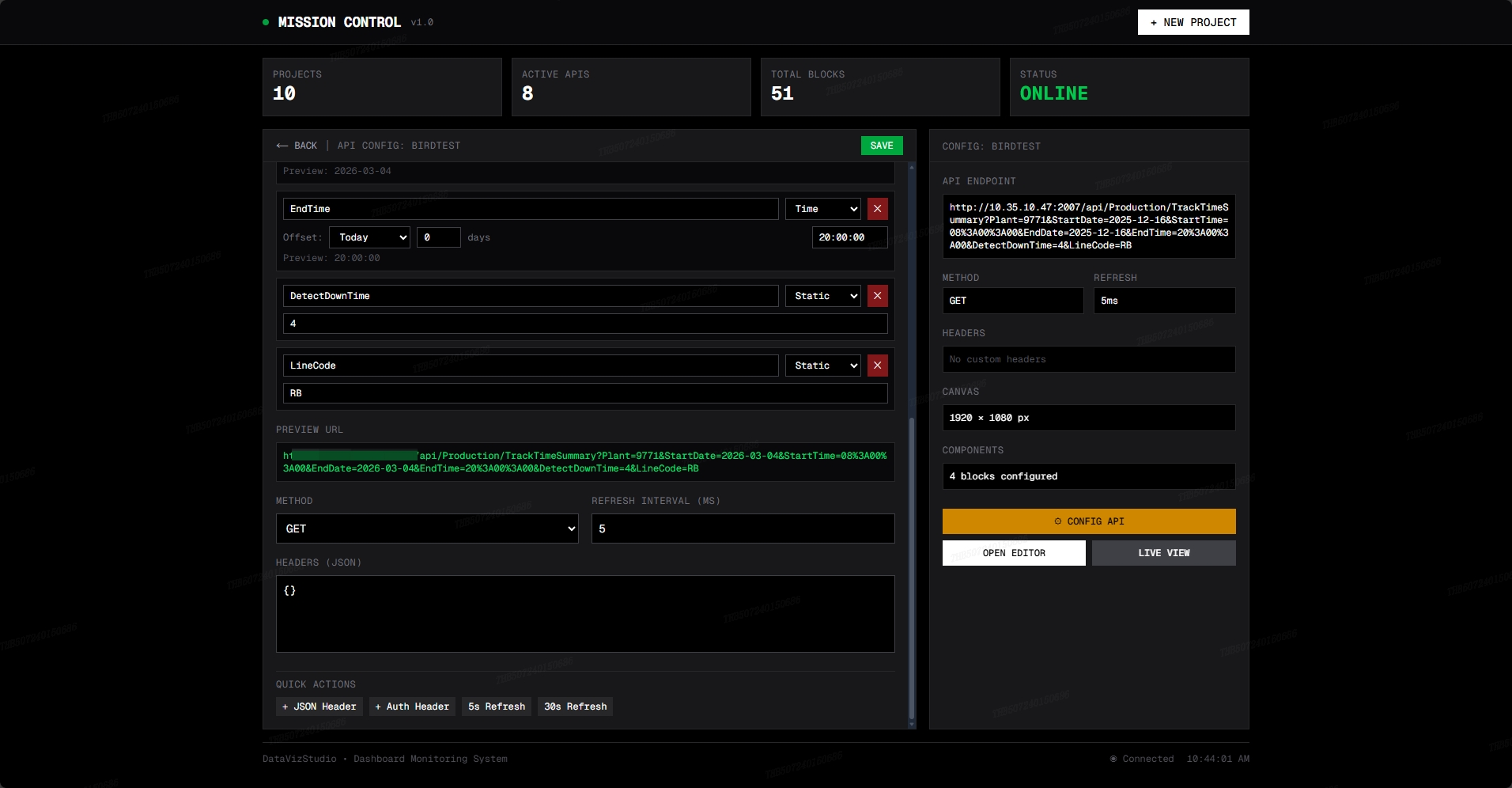Screen dimensions: 1512x788
Task: Click the Config API button
Action: 1089,521
